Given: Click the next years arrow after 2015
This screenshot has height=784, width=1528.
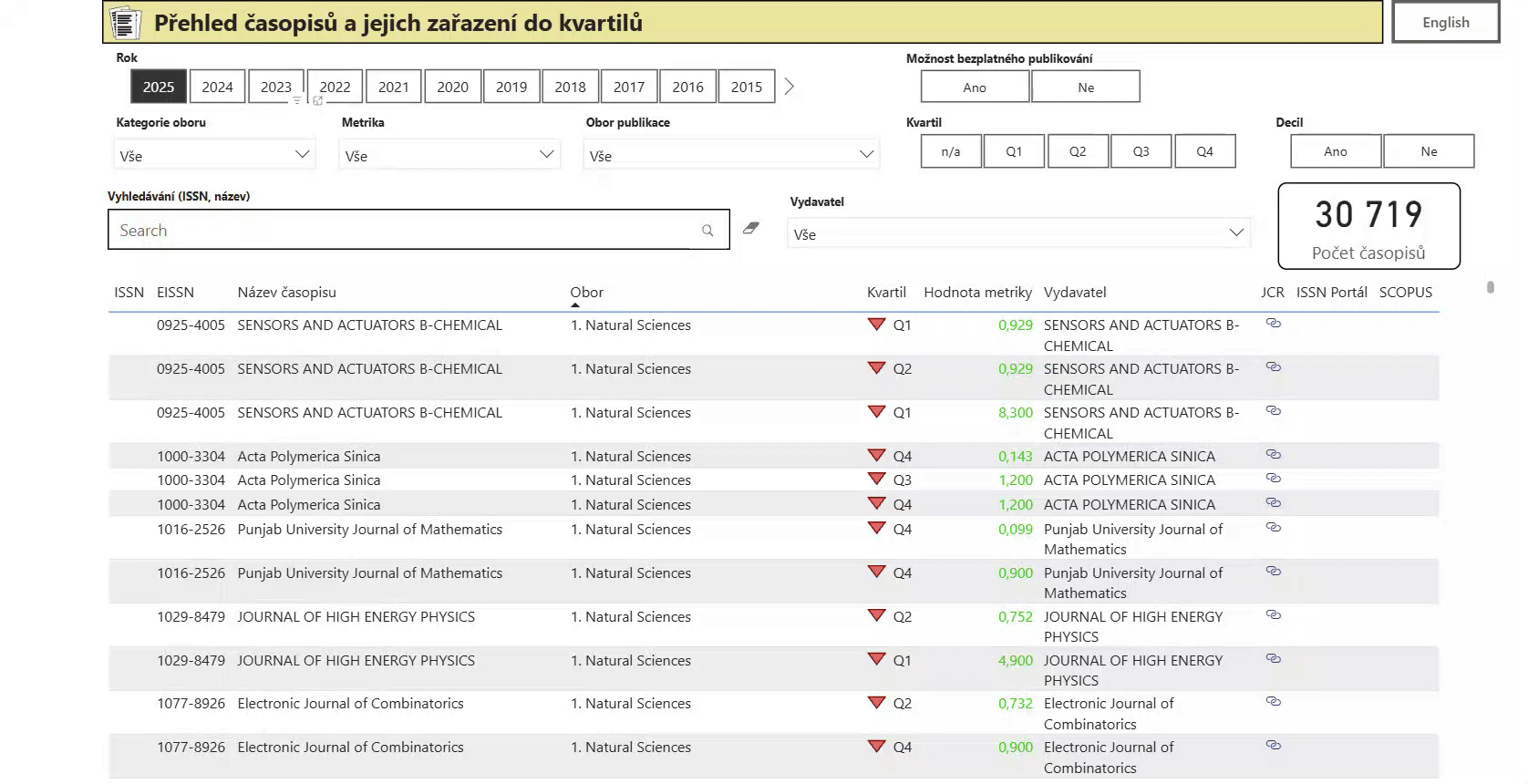Looking at the screenshot, I should 790,87.
